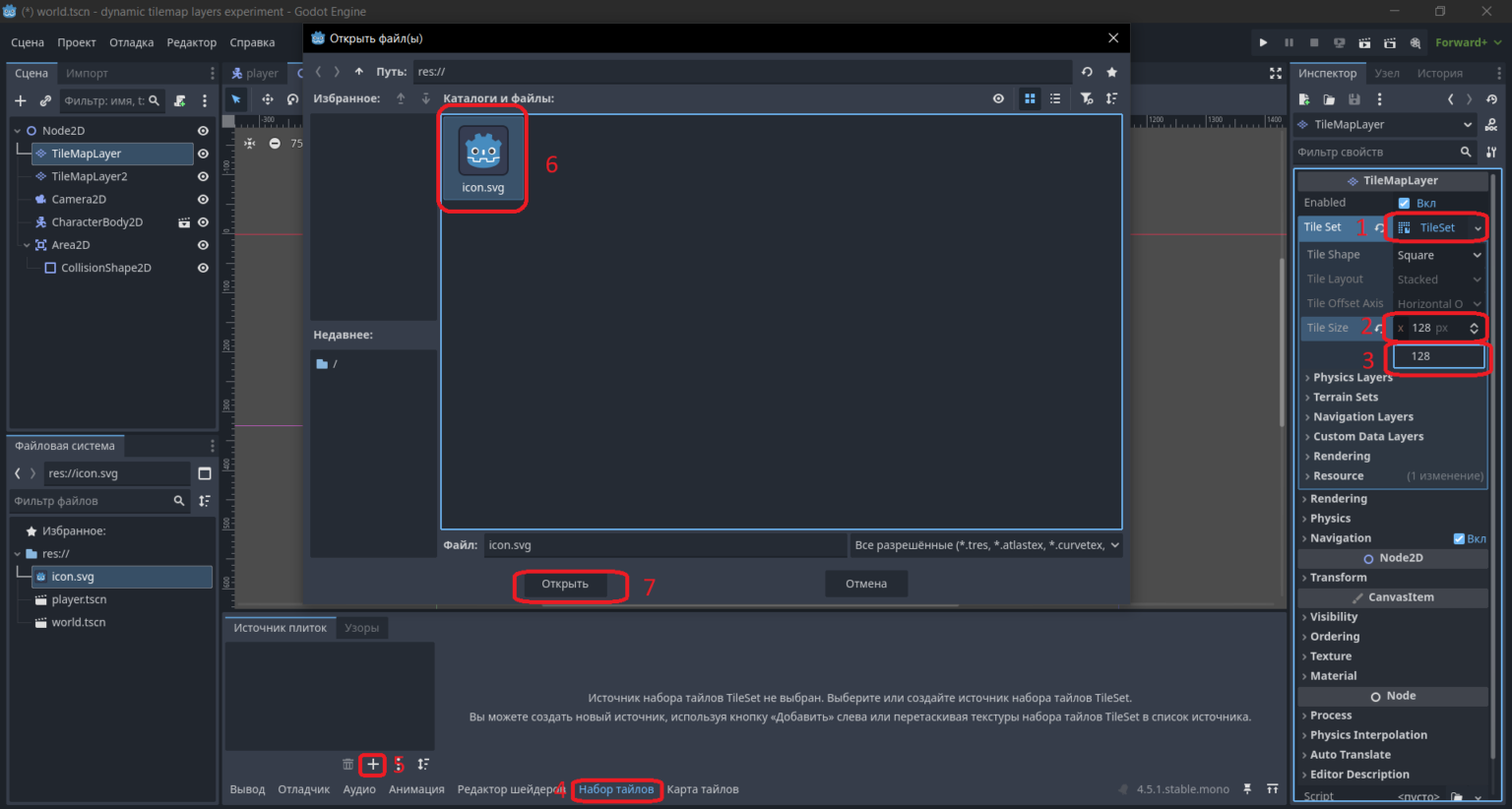1512x809 pixels.
Task: Open Inspector object history icon
Action: tap(1492, 99)
